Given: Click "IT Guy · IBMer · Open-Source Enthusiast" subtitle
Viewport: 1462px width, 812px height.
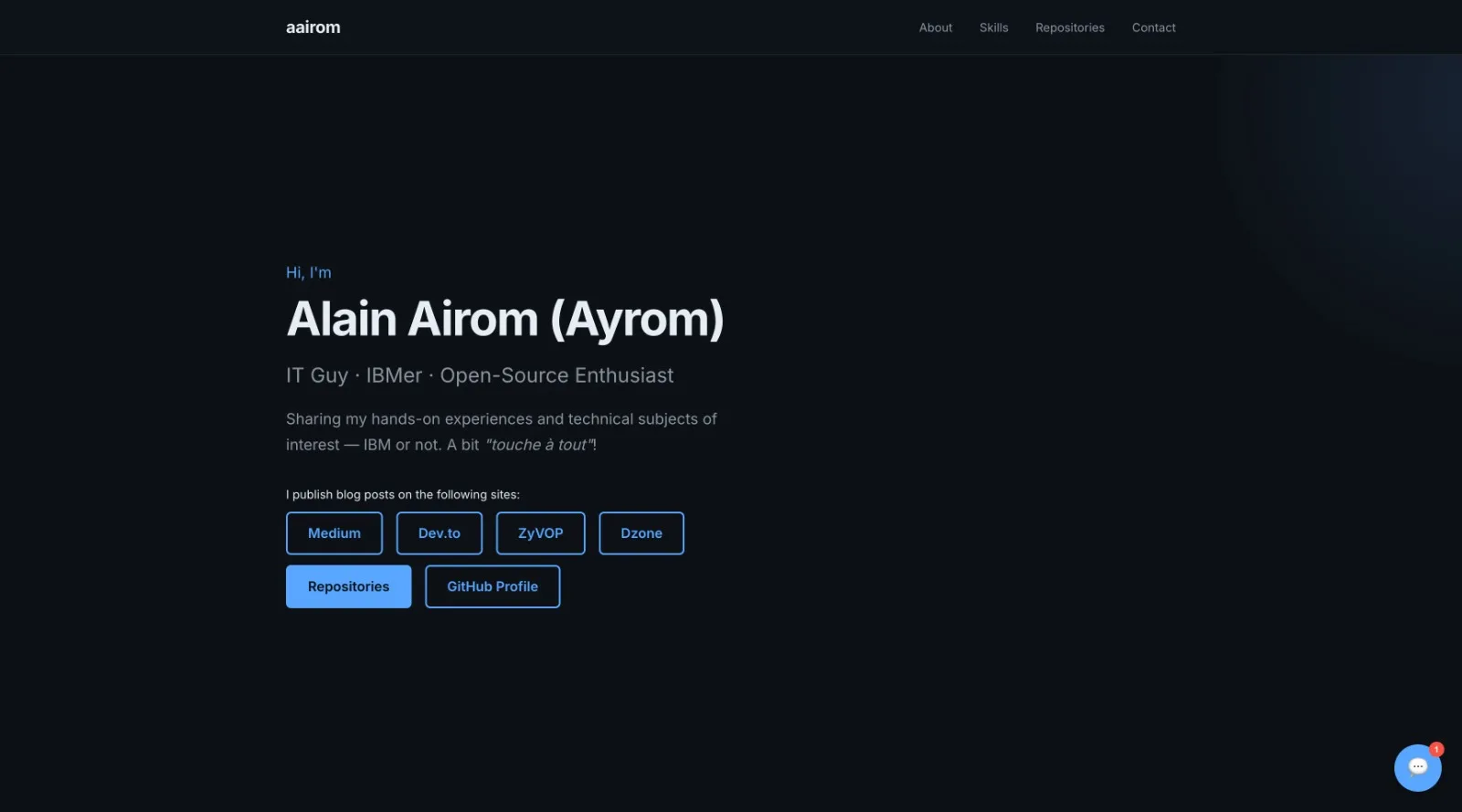Looking at the screenshot, I should [x=480, y=375].
